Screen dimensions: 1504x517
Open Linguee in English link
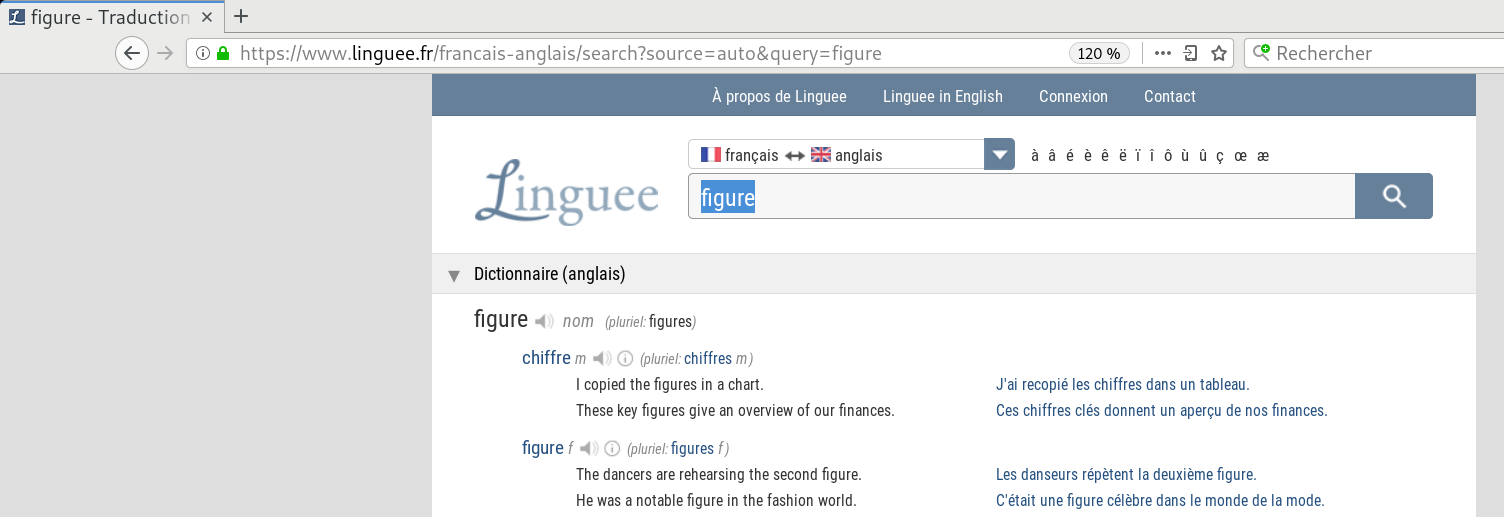pyautogui.click(x=942, y=97)
